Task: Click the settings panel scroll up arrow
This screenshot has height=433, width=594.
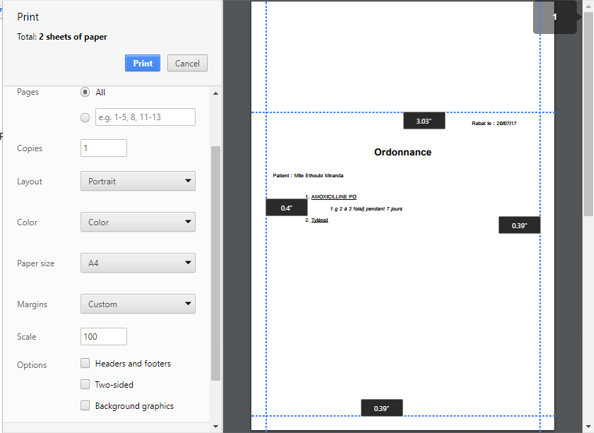Action: pos(216,93)
